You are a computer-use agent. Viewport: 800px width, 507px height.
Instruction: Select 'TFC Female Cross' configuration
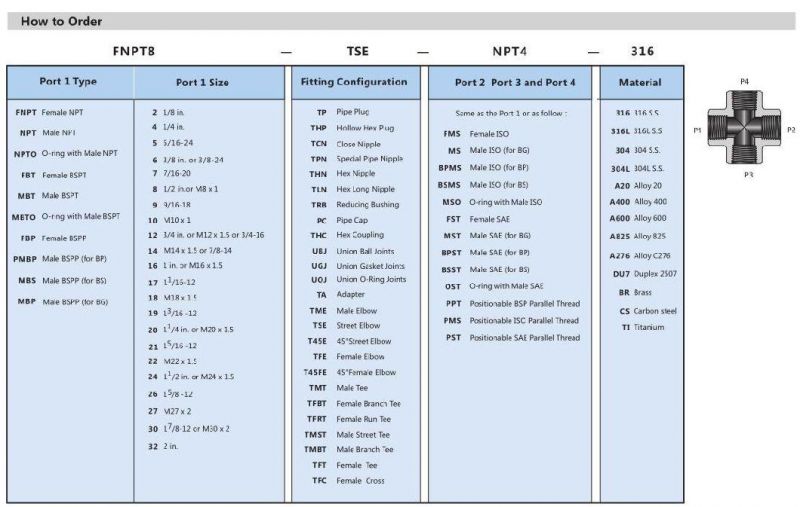[348, 481]
